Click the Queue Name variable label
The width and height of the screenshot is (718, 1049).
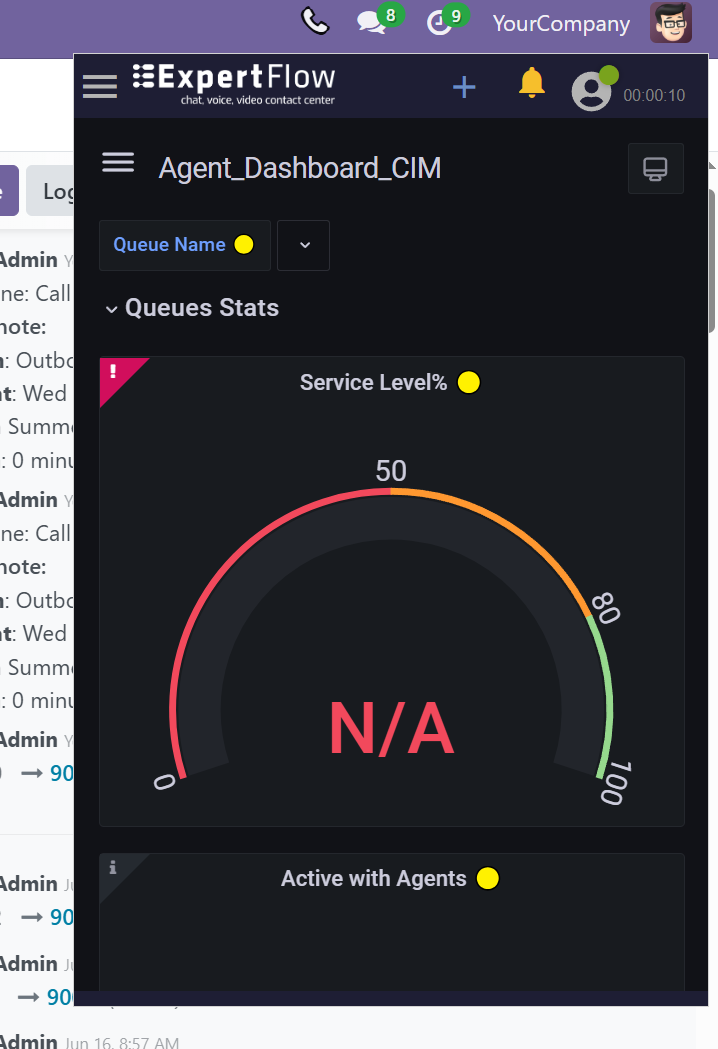tap(170, 245)
